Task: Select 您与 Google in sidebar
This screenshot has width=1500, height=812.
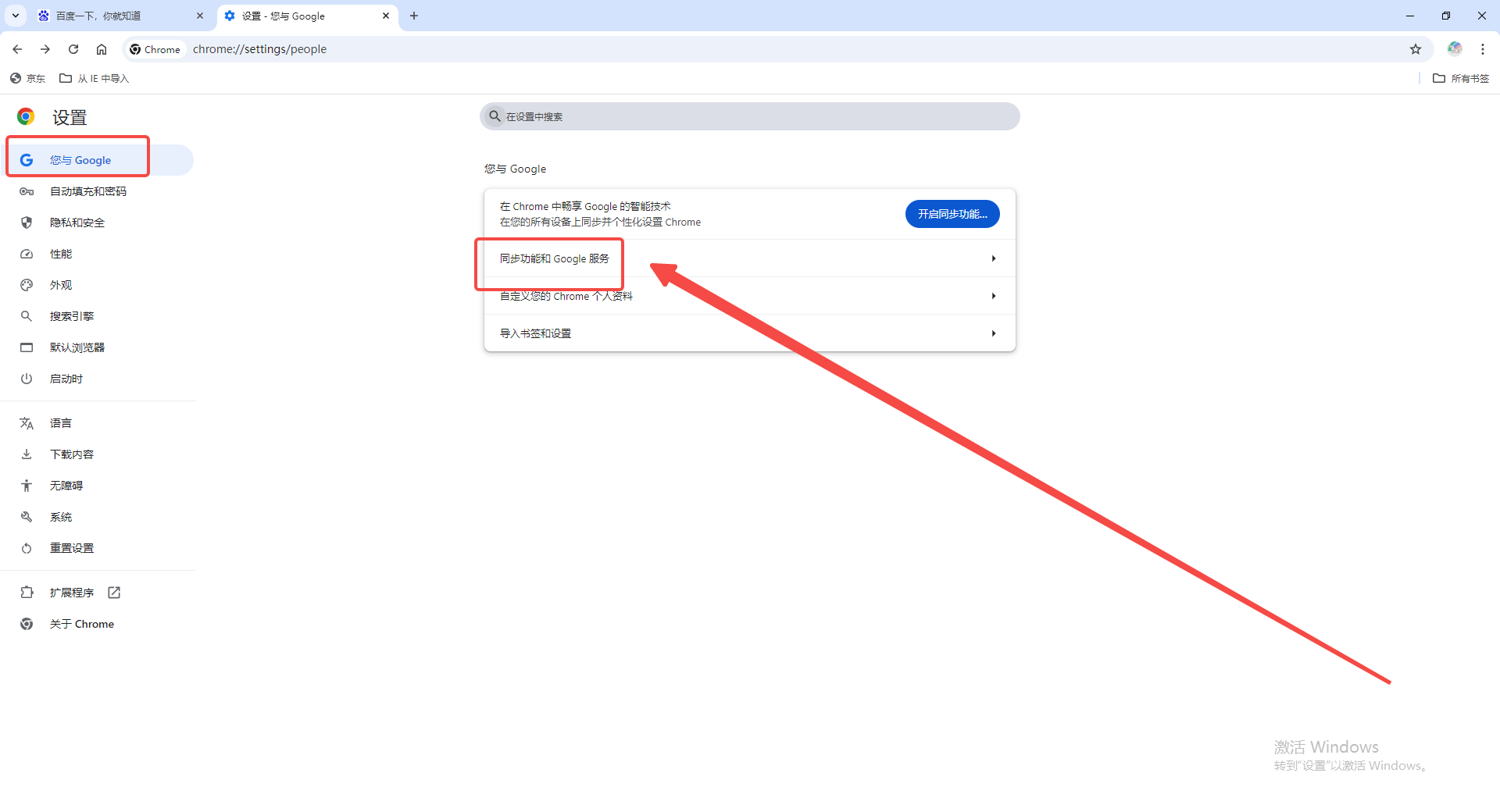Action: pos(97,160)
